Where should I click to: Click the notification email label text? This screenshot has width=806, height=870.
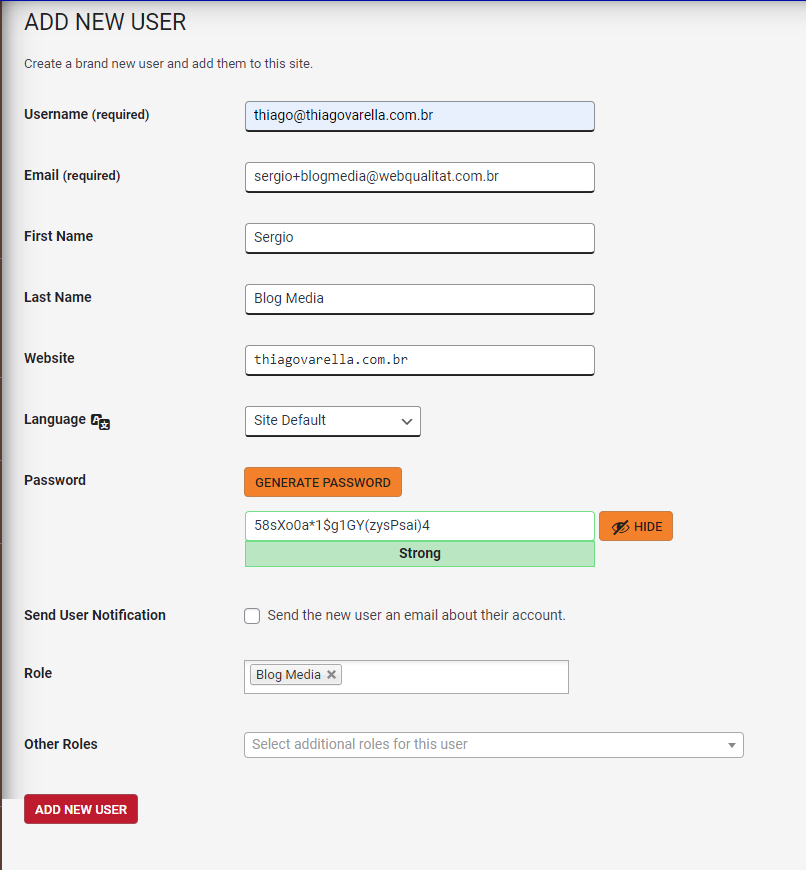(416, 615)
